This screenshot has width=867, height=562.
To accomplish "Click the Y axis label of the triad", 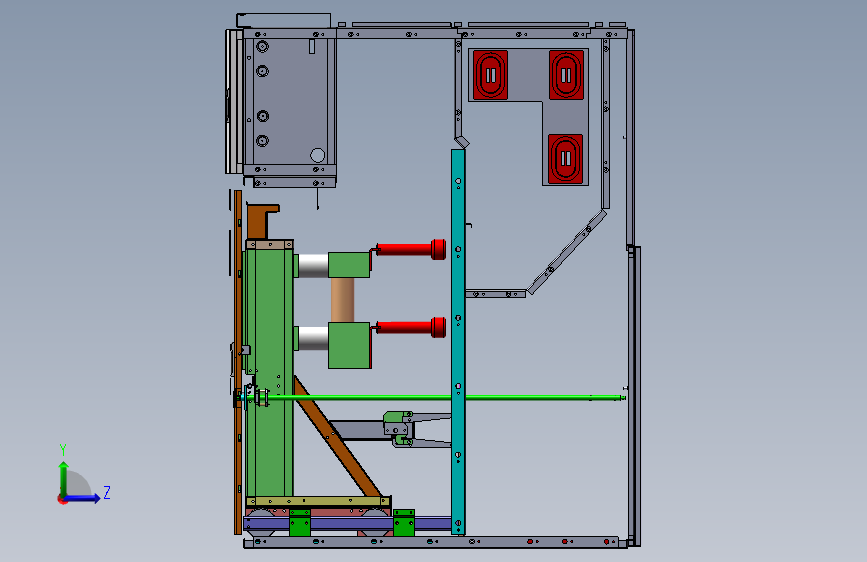I will point(63,450).
